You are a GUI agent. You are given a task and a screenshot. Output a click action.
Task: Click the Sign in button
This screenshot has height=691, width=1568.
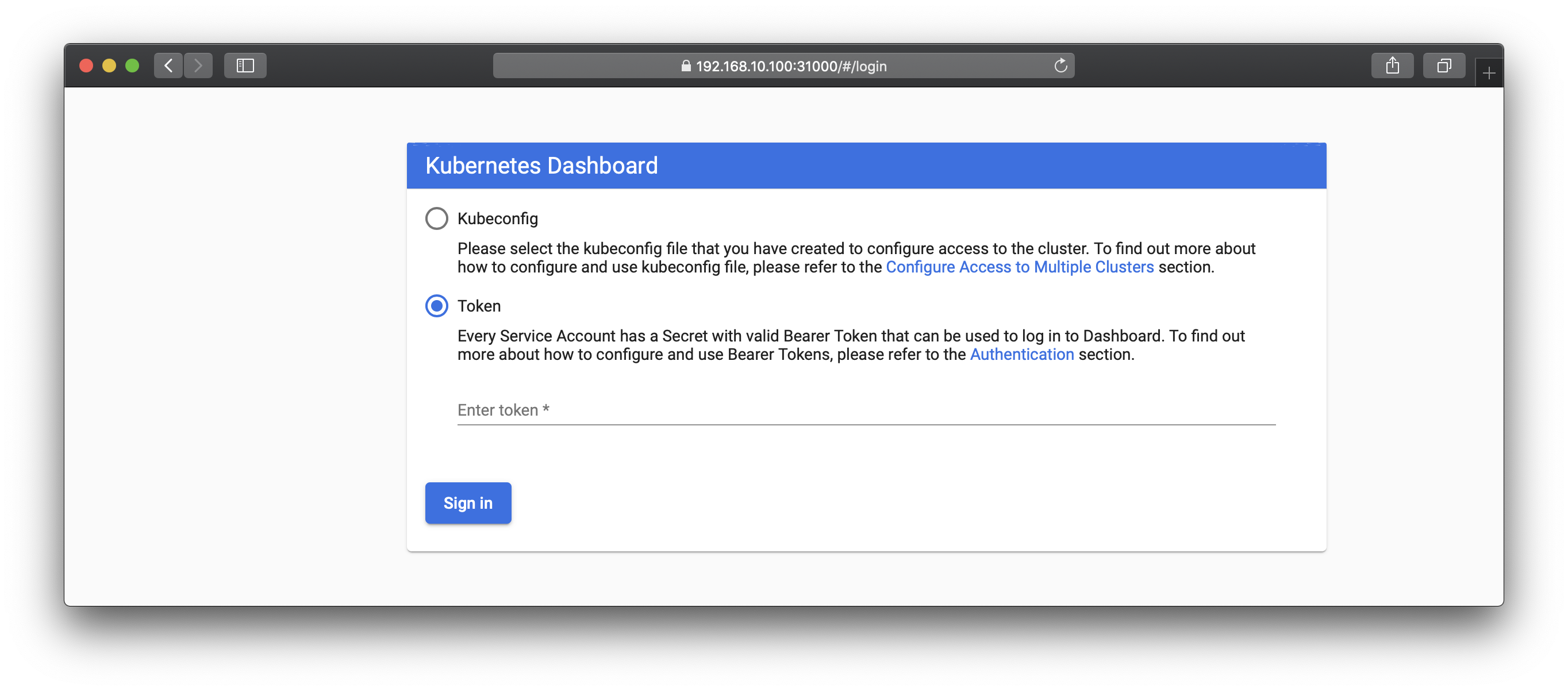click(468, 503)
